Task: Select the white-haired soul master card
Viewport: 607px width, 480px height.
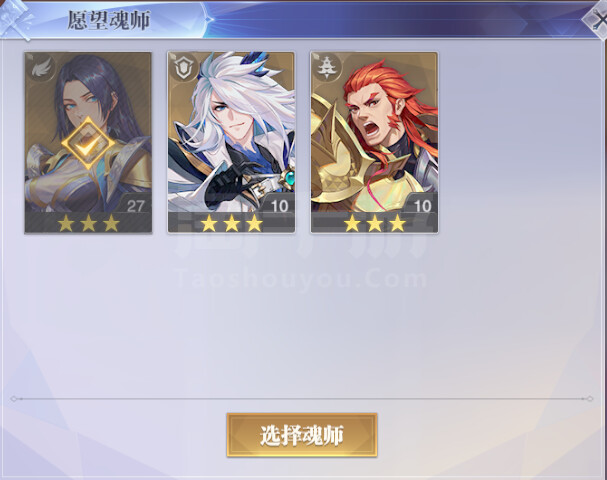Action: coord(231,142)
